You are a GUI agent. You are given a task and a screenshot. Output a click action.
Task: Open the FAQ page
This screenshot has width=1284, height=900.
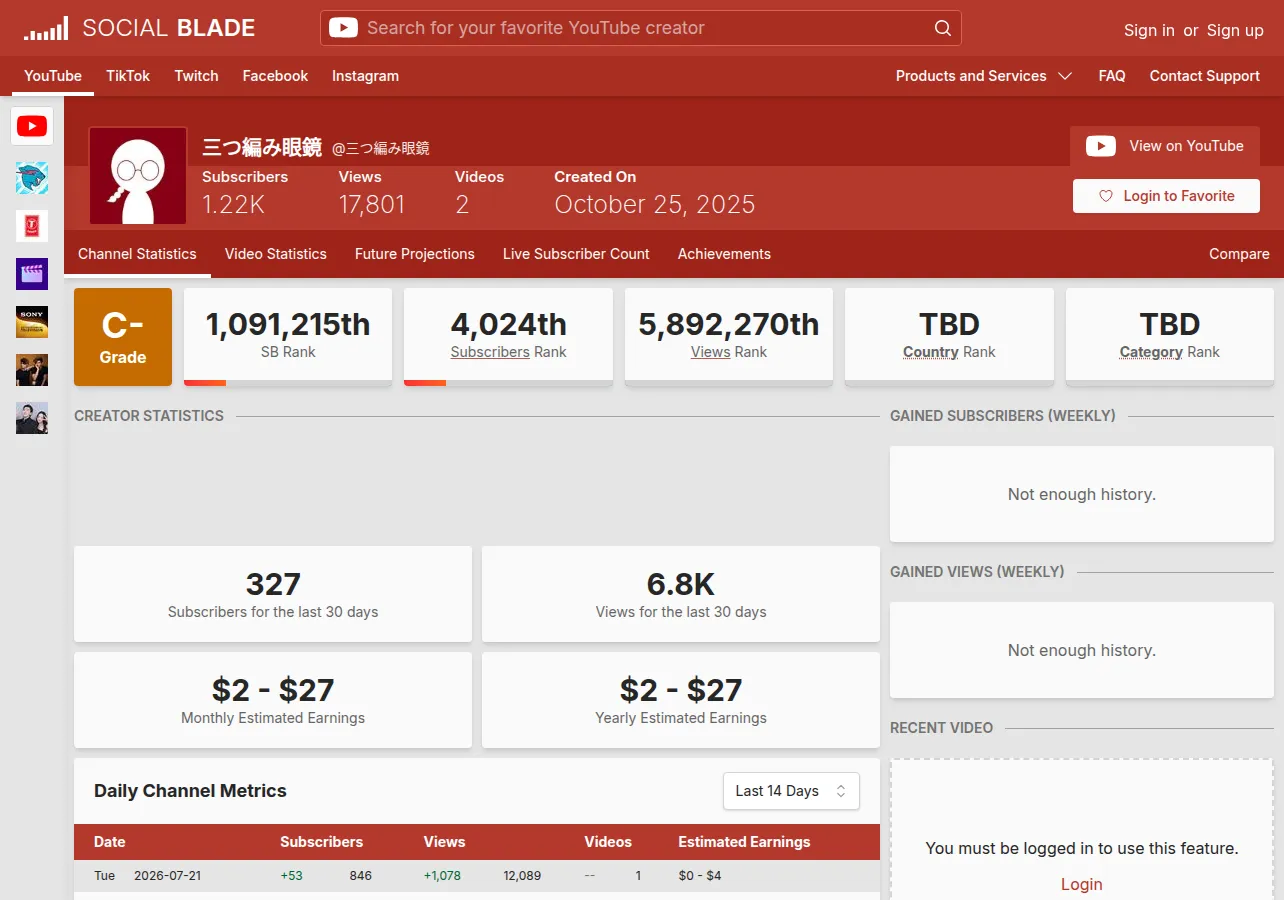(1112, 76)
